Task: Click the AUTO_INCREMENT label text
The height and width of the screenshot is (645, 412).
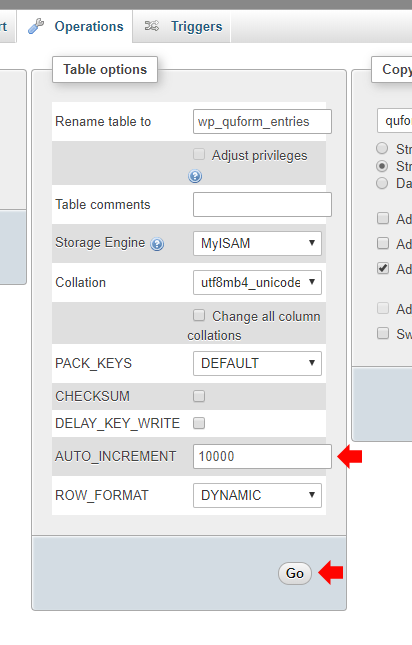Action: [x=116, y=456]
